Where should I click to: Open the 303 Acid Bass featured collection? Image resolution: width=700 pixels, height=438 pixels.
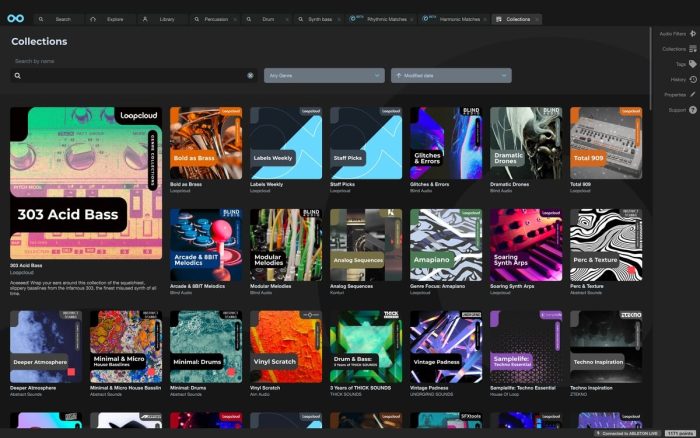pyautogui.click(x=86, y=183)
